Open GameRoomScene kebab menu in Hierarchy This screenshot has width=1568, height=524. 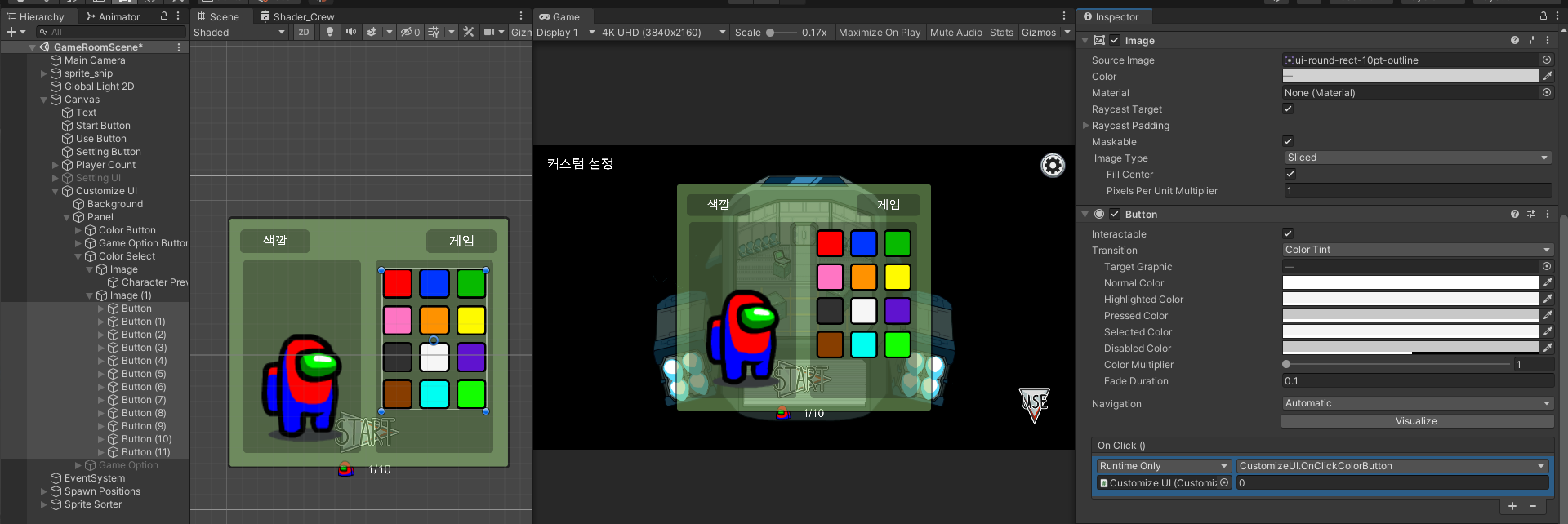click(179, 47)
